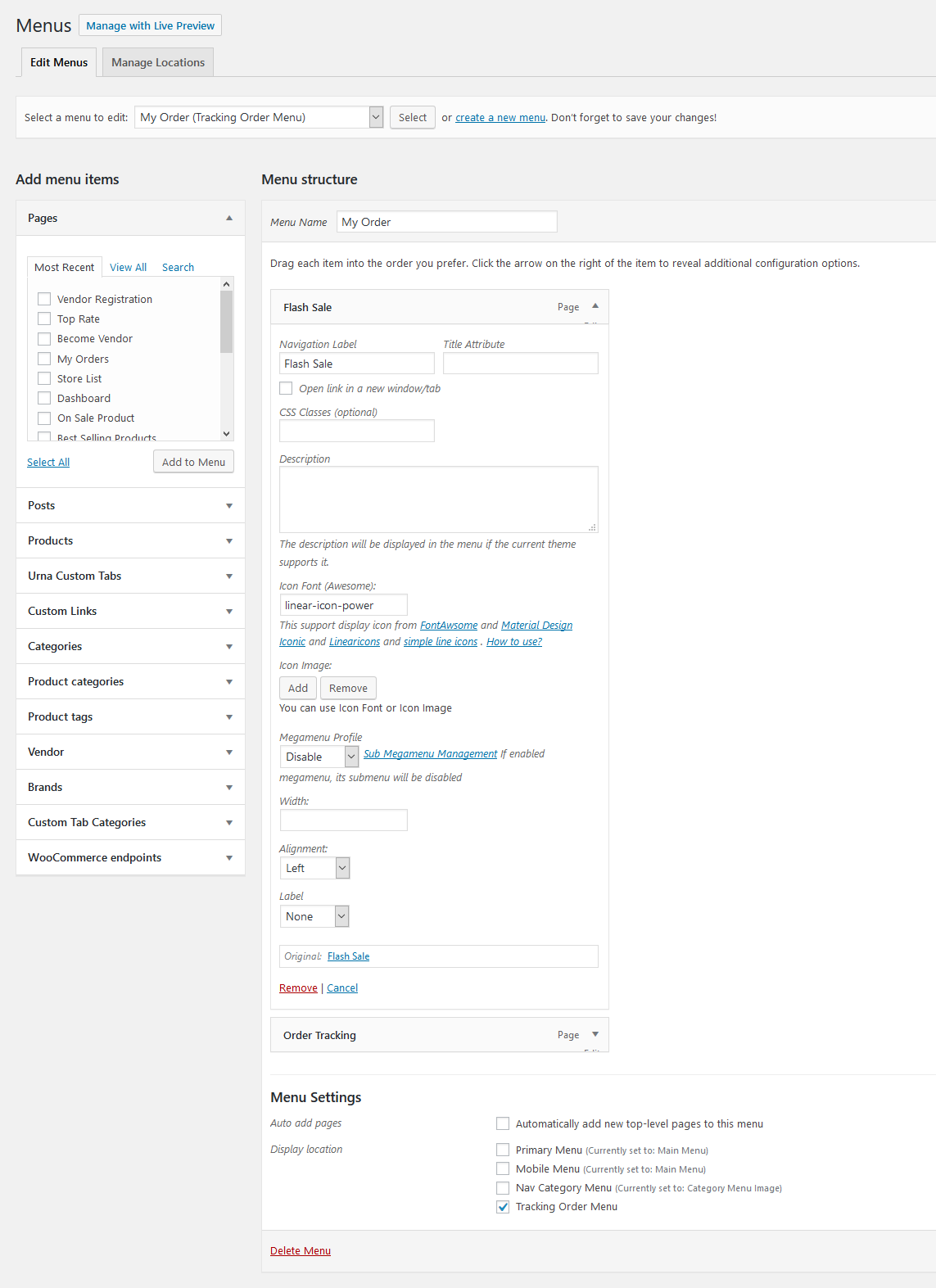
Task: Expand the Products panel
Action: [x=130, y=540]
